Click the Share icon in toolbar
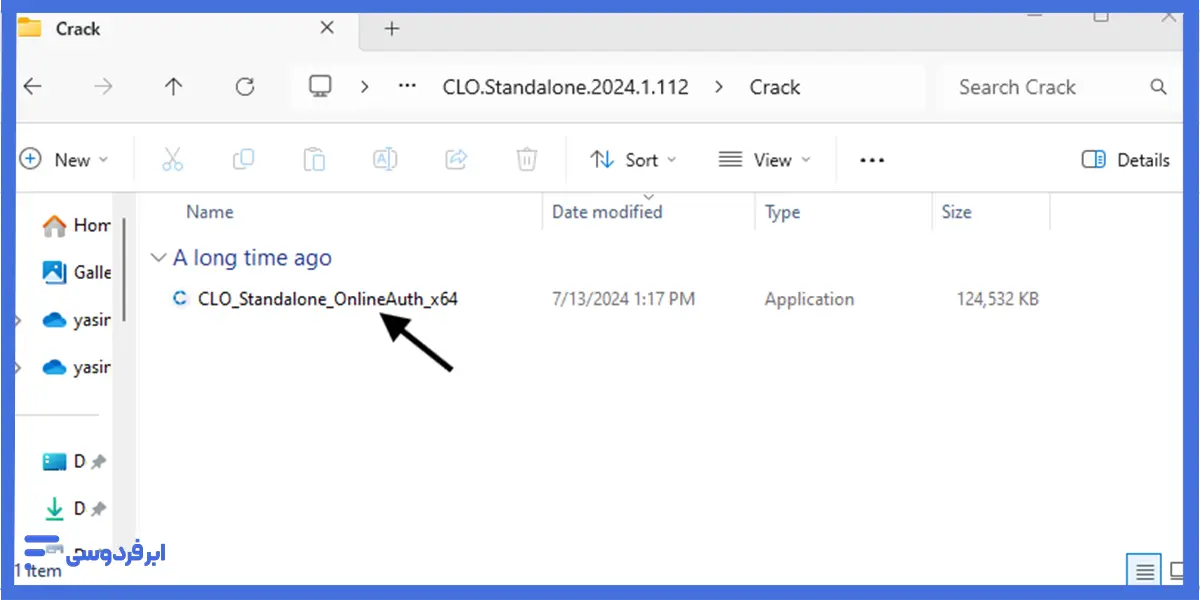This screenshot has width=1200, height=600. [457, 159]
